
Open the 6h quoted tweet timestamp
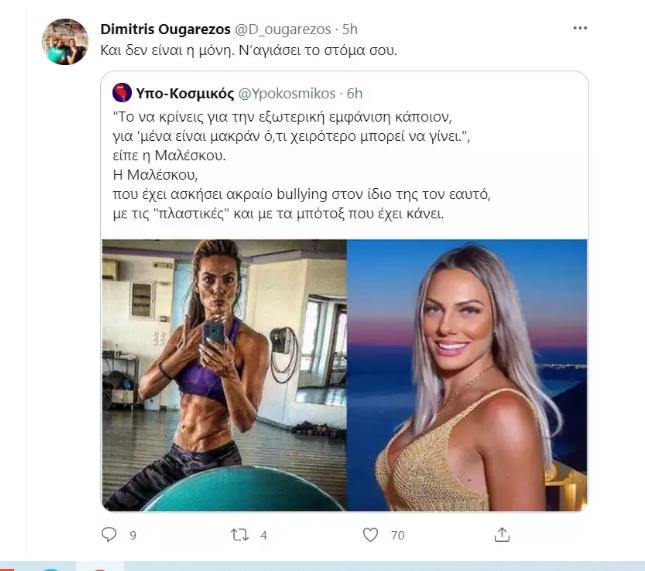click(x=354, y=93)
